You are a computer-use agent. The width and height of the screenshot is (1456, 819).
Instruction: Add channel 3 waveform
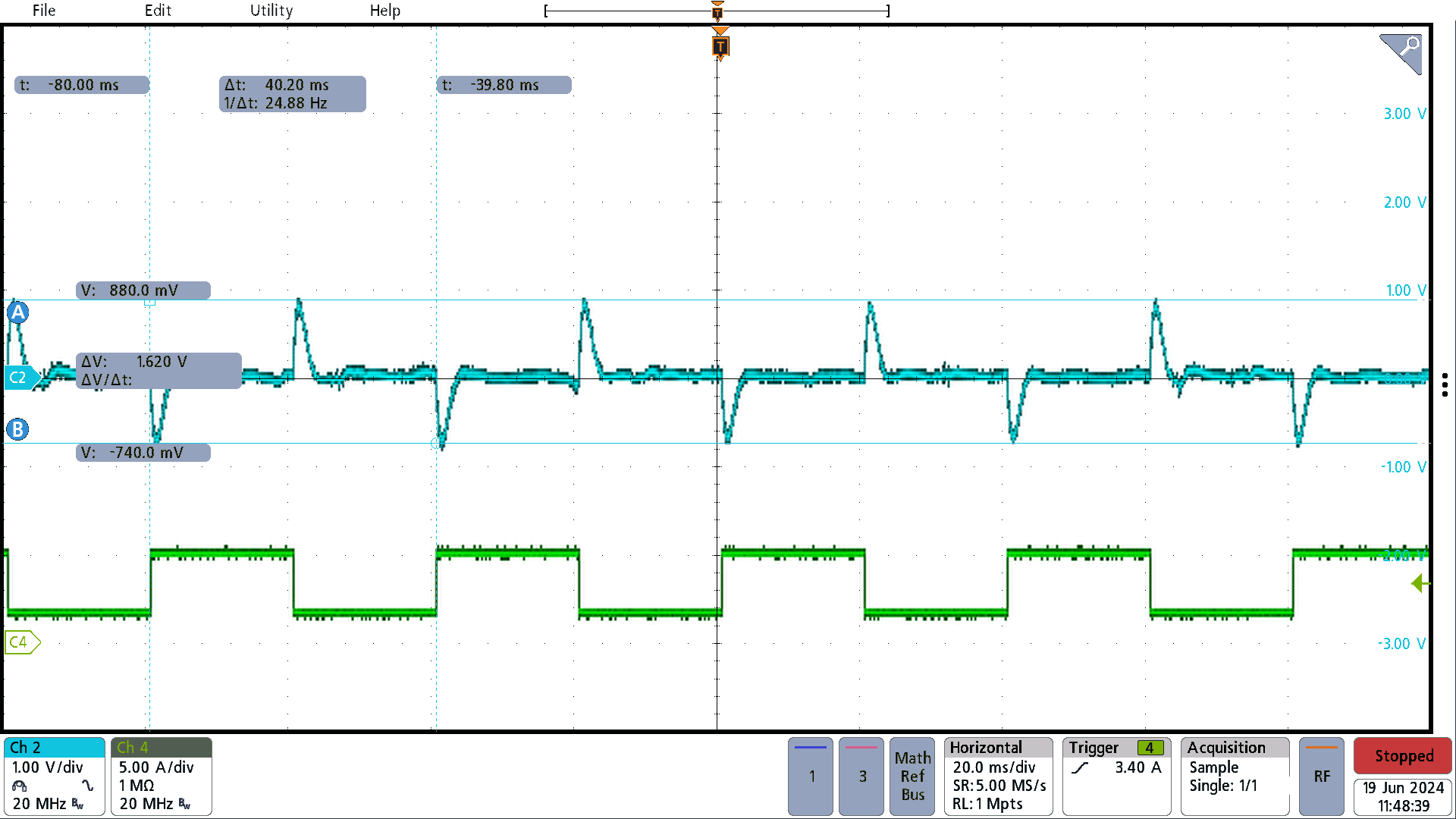click(861, 776)
